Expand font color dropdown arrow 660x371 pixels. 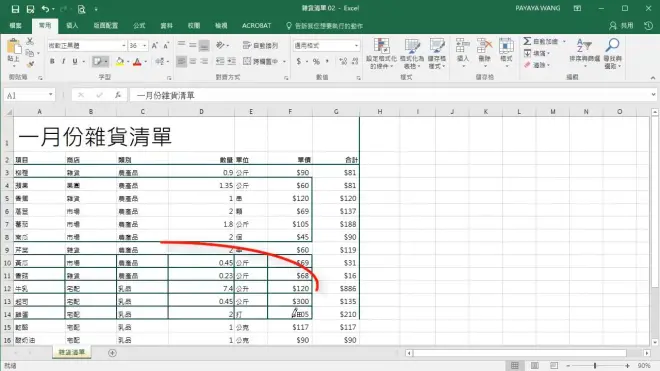145,62
